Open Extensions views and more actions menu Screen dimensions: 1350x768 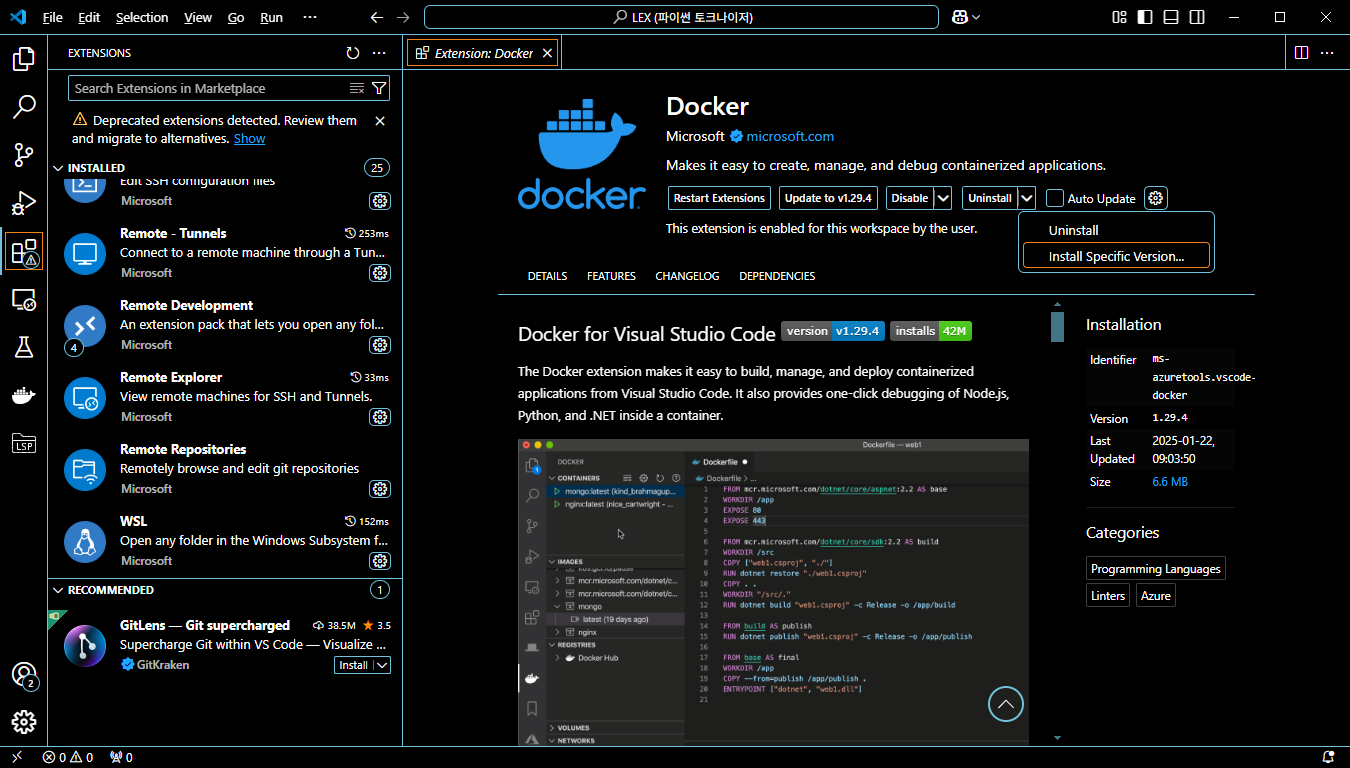tap(379, 53)
